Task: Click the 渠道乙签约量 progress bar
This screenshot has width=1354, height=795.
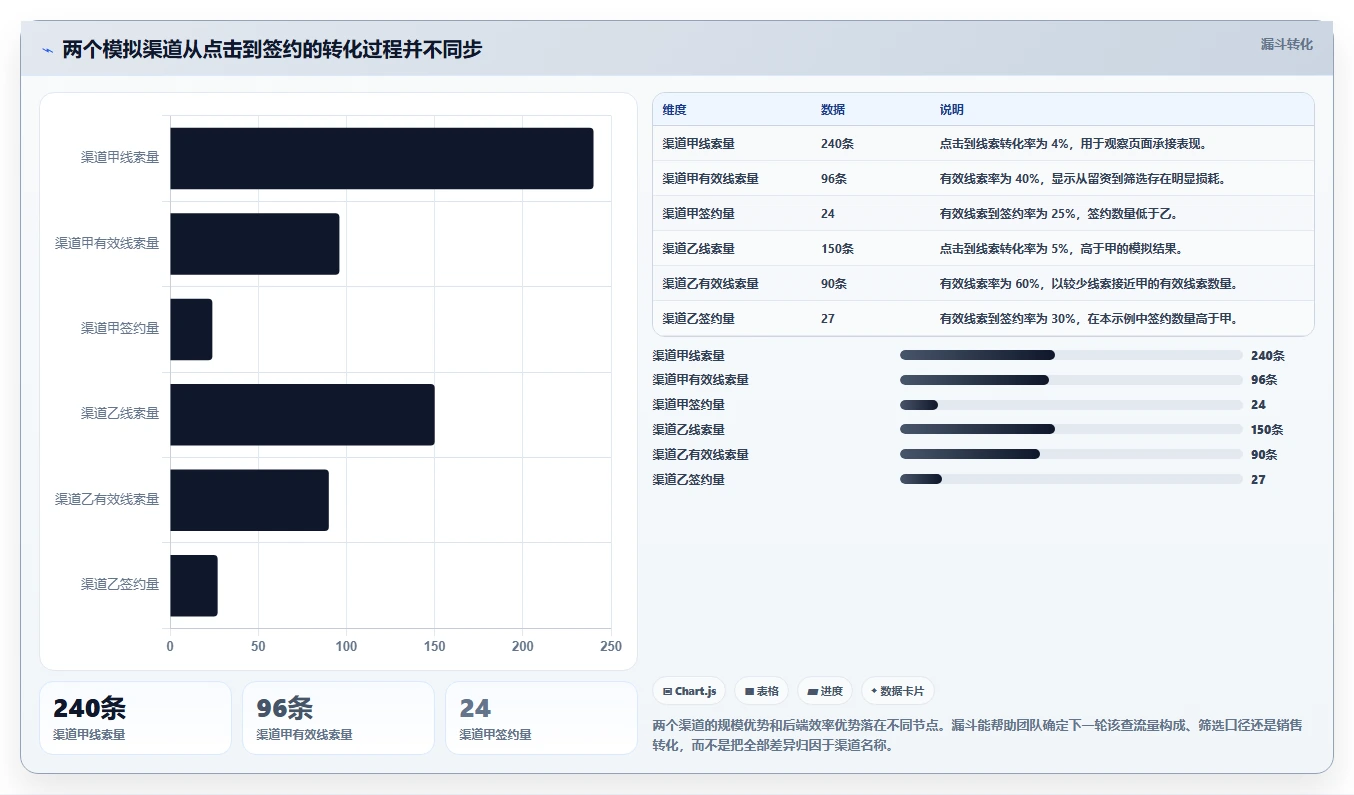Action: [1071, 480]
